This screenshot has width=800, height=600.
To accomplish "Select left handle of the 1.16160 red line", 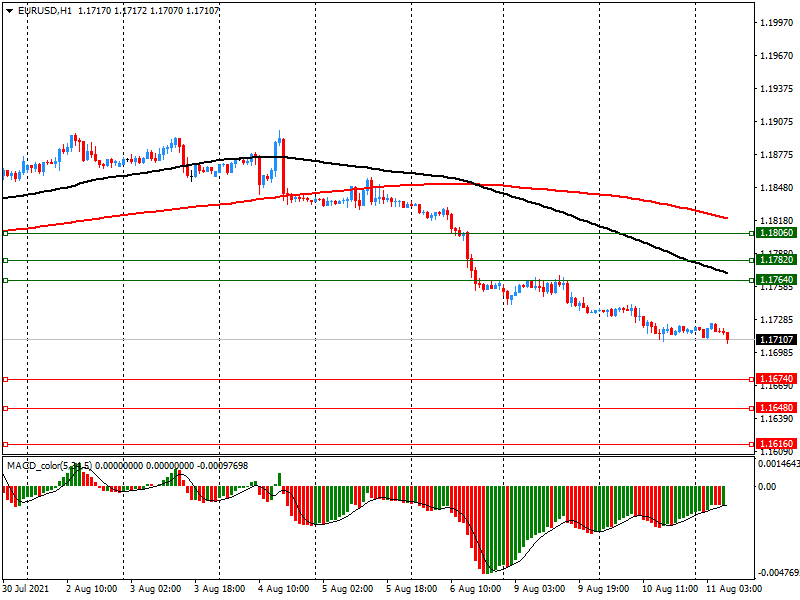I will coord(6,445).
